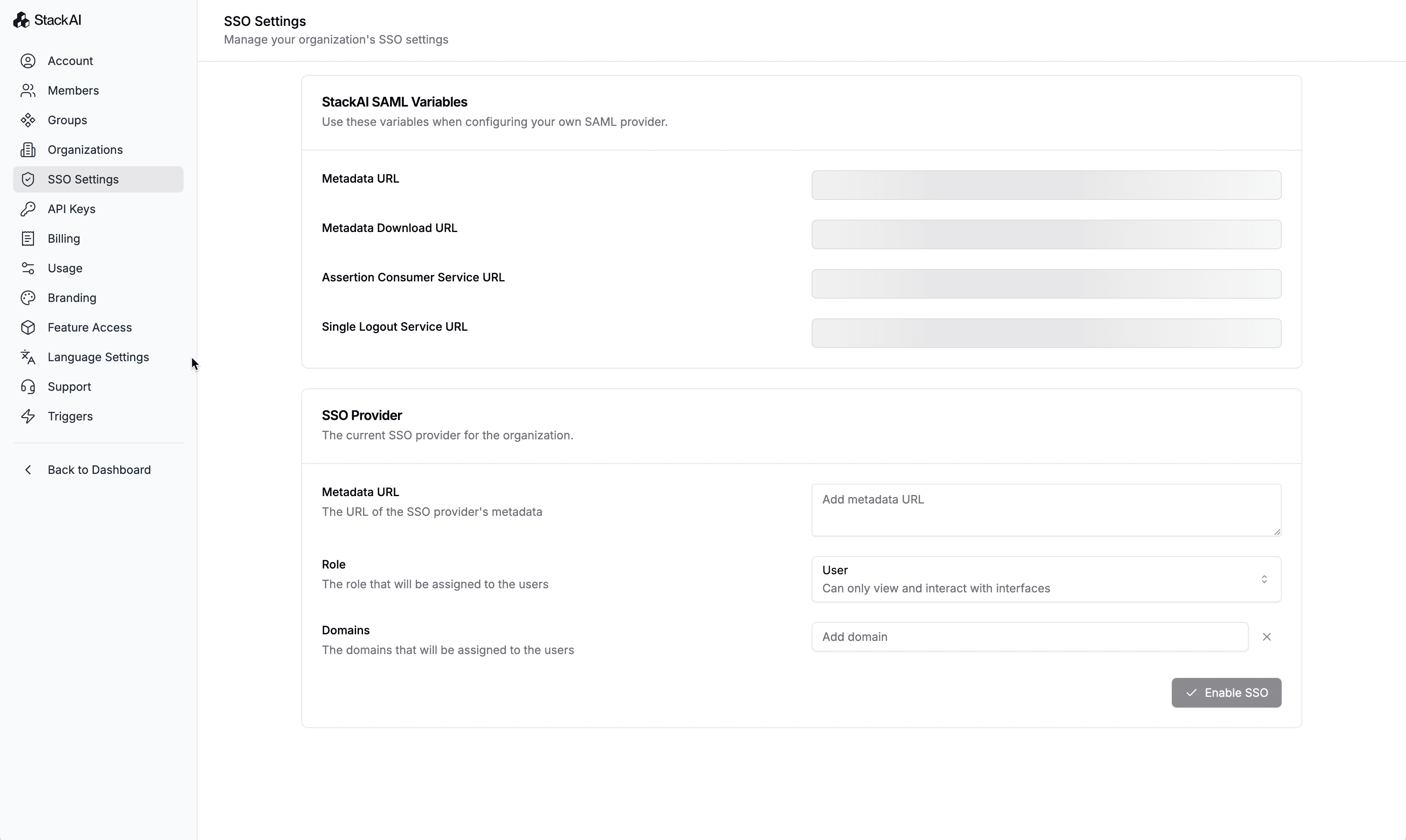Image resolution: width=1406 pixels, height=840 pixels.
Task: Focus the Add domain input field
Action: coord(1029,637)
